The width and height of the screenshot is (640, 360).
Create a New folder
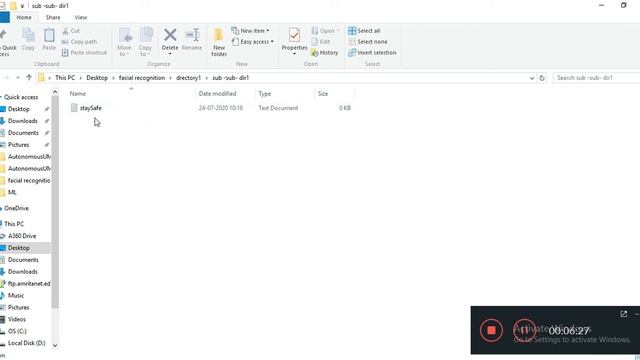(x=219, y=42)
